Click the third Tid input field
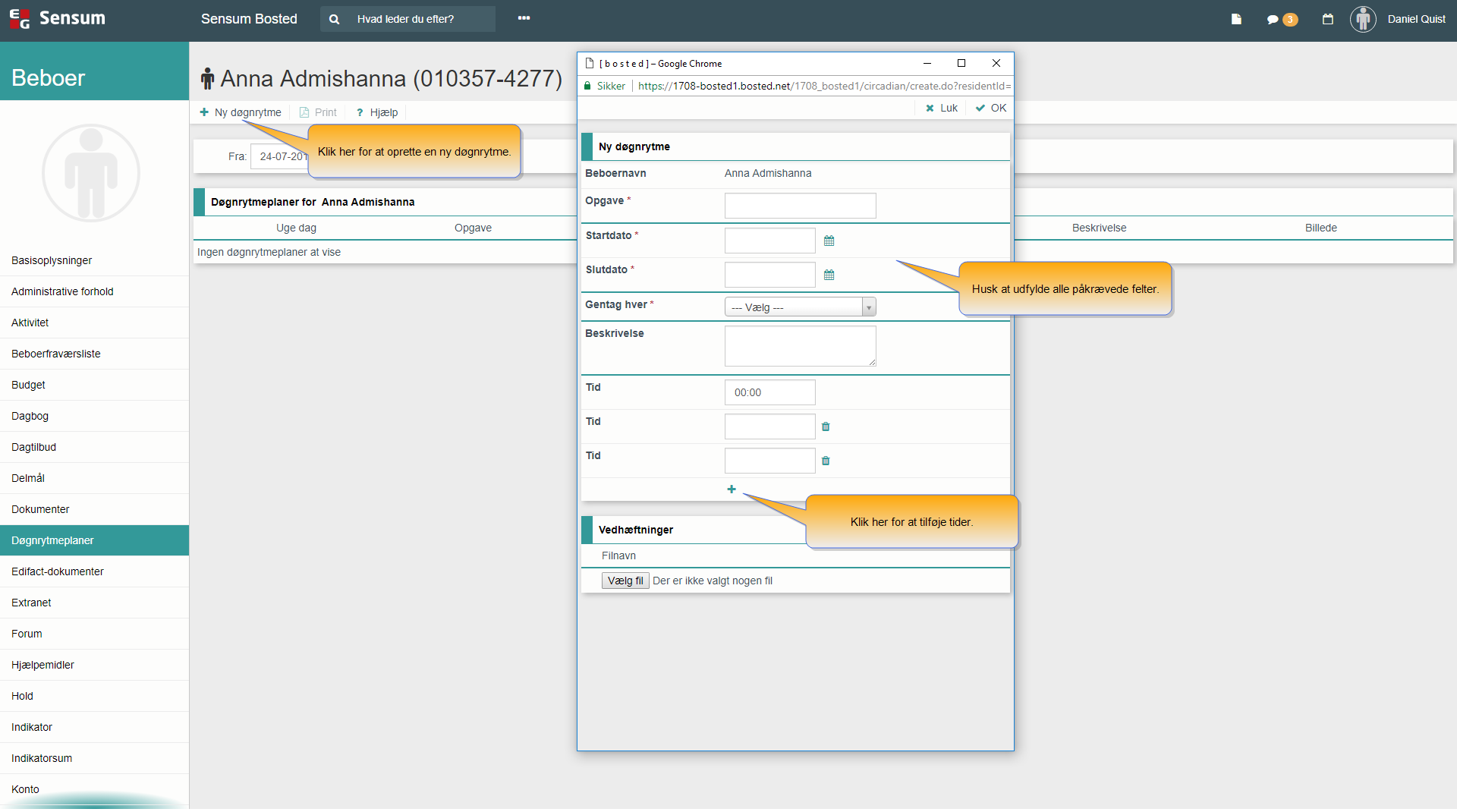Image resolution: width=1457 pixels, height=812 pixels. tap(769, 461)
